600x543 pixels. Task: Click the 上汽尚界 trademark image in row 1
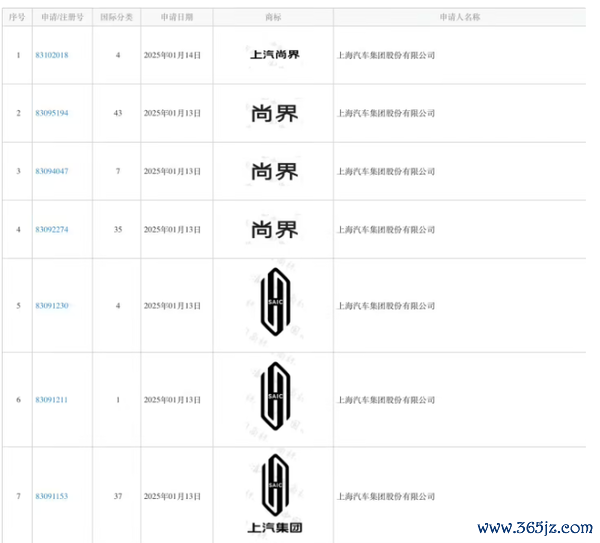275,55
